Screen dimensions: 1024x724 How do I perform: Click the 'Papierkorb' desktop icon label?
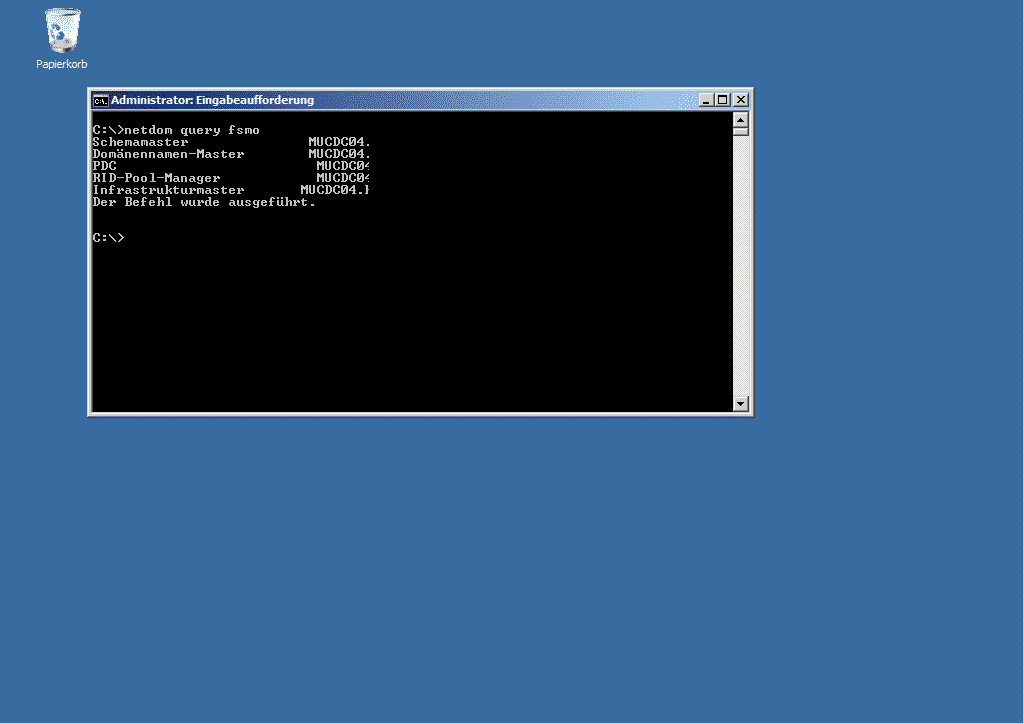coord(61,64)
